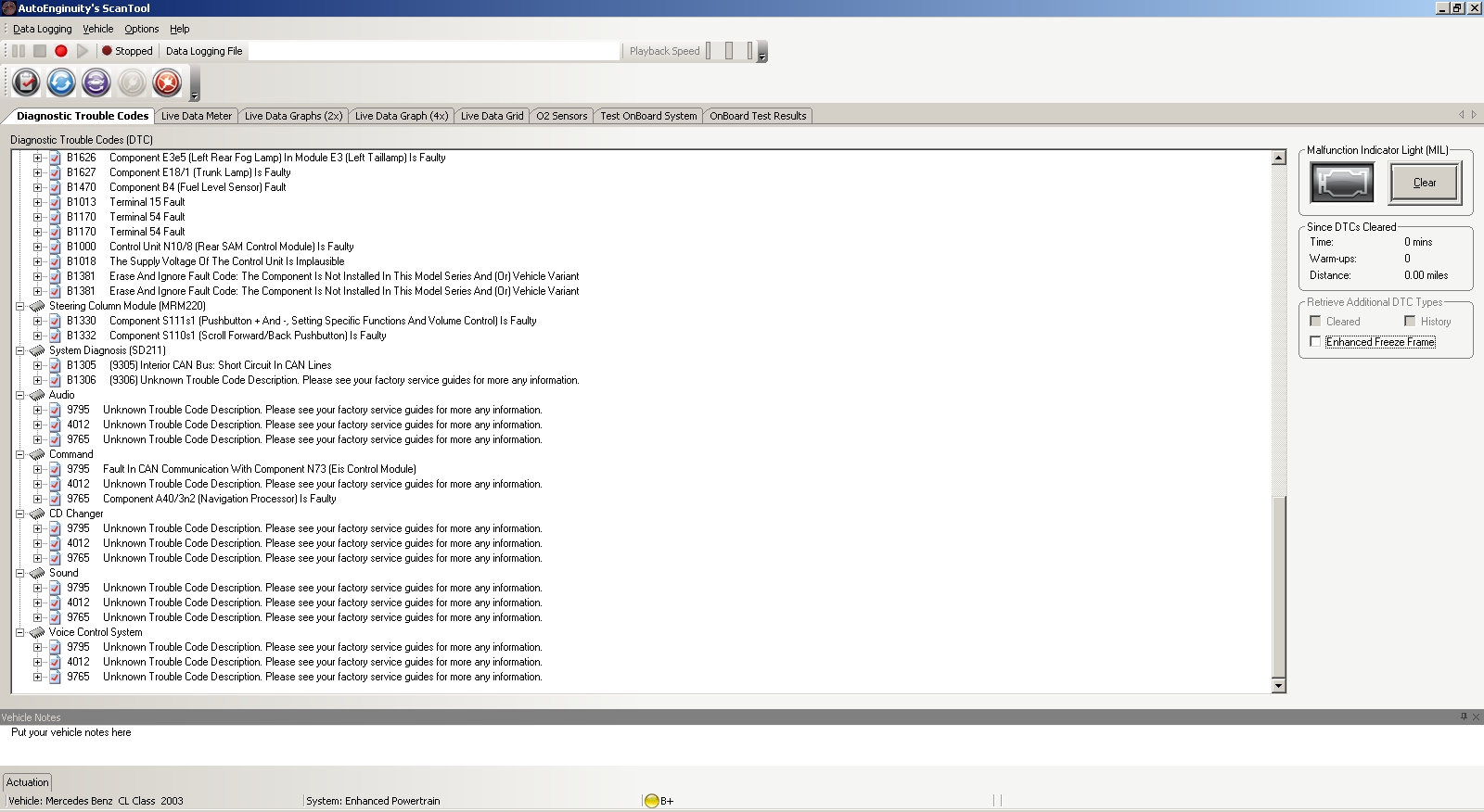Click the clipboard checkmark toolbar icon
The image size is (1484, 812).
(26, 83)
